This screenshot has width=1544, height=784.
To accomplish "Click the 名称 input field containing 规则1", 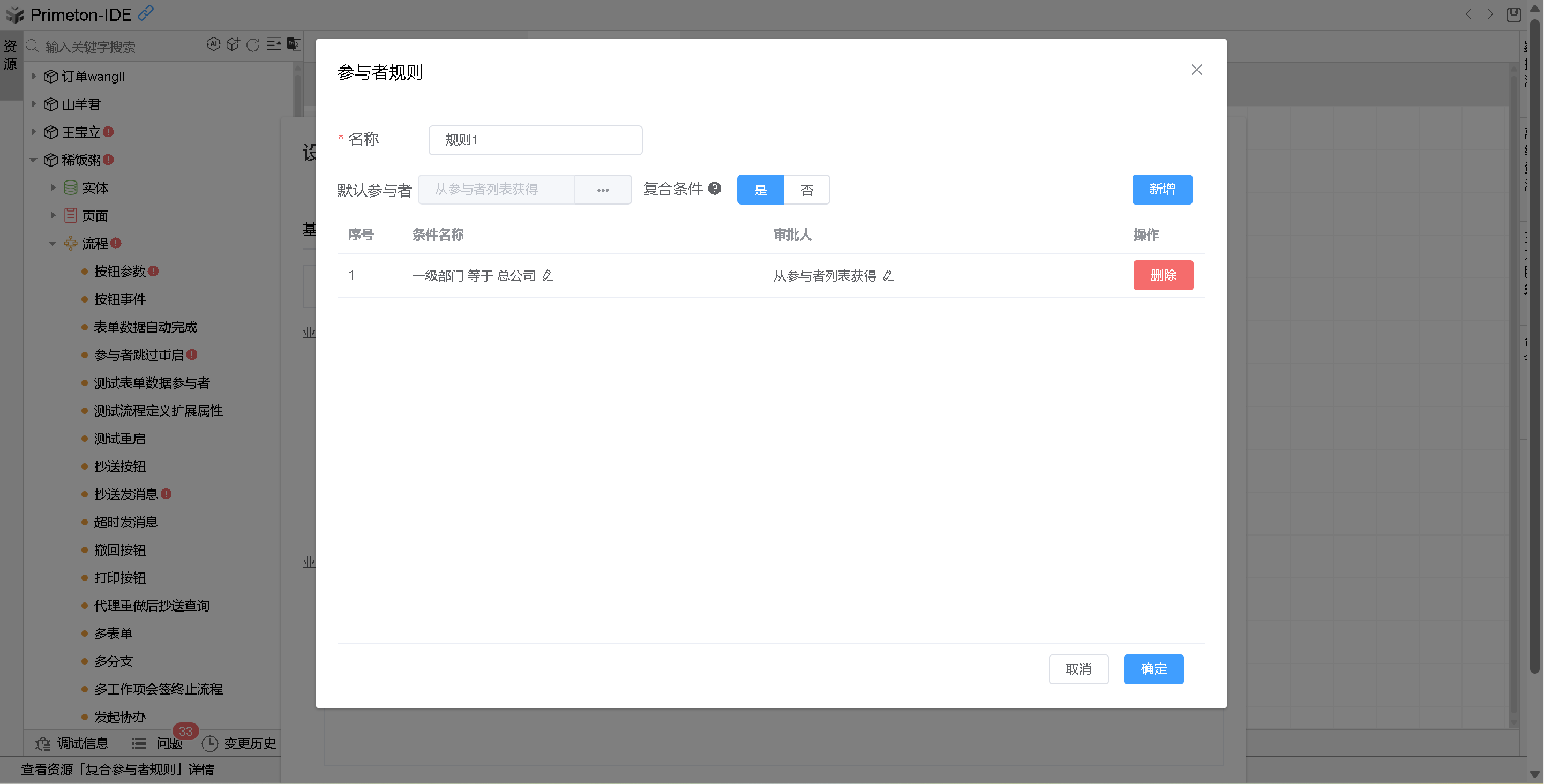I will (x=535, y=140).
